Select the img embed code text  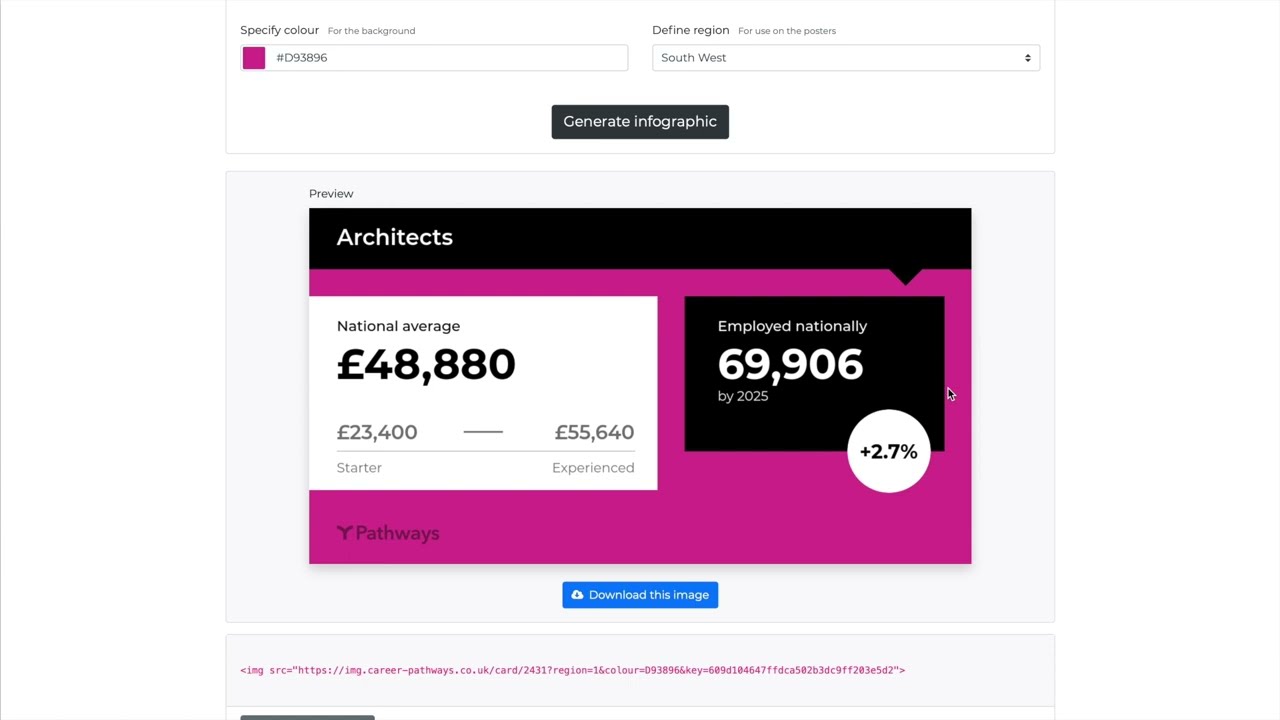point(572,670)
